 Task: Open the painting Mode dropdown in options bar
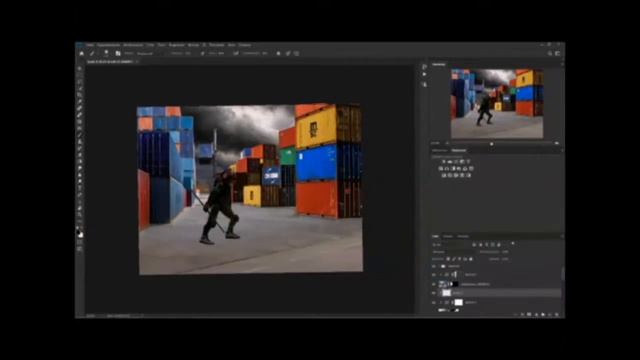point(149,53)
